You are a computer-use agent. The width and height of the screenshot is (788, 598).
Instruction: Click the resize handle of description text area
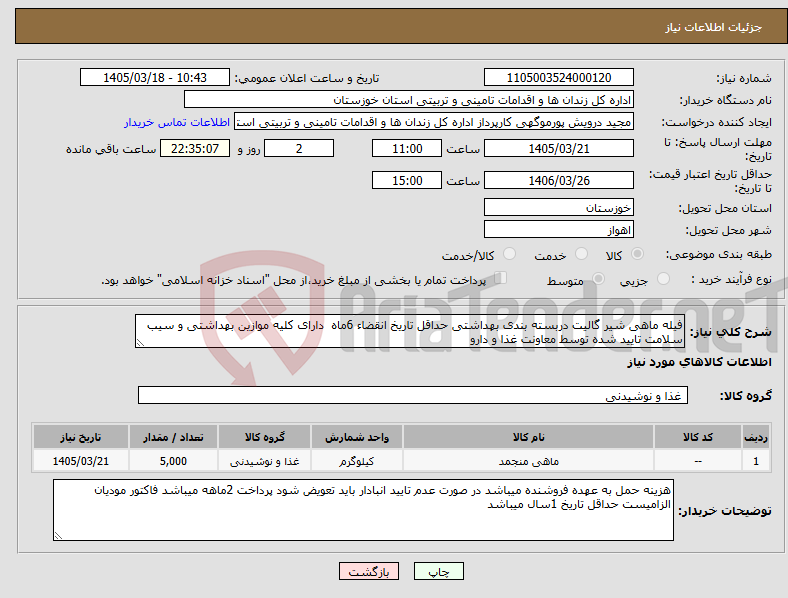tap(140, 343)
